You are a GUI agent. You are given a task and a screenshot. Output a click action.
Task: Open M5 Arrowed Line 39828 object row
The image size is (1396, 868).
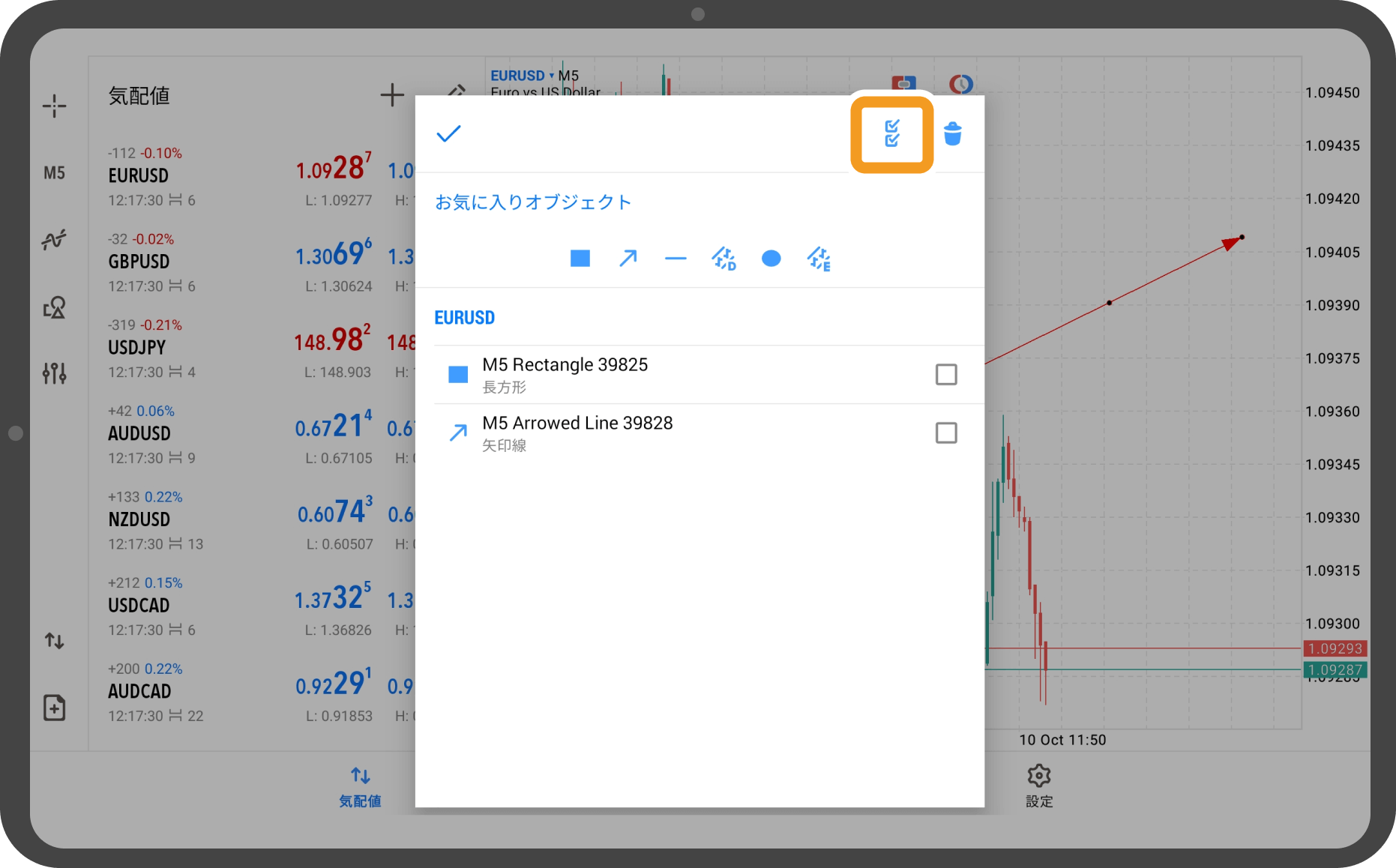[x=699, y=433]
